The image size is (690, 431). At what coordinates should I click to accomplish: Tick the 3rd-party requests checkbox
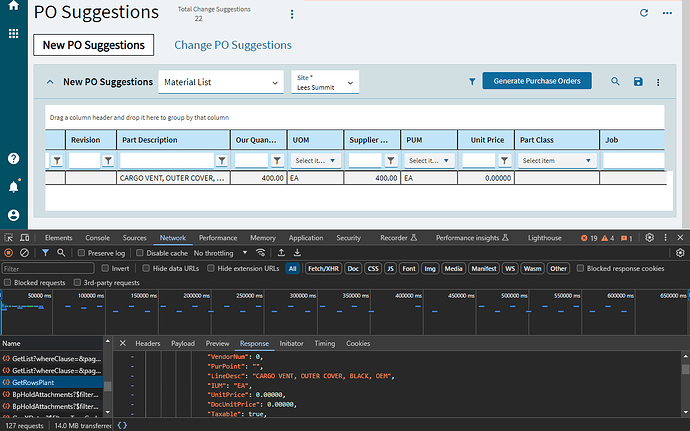coord(77,283)
